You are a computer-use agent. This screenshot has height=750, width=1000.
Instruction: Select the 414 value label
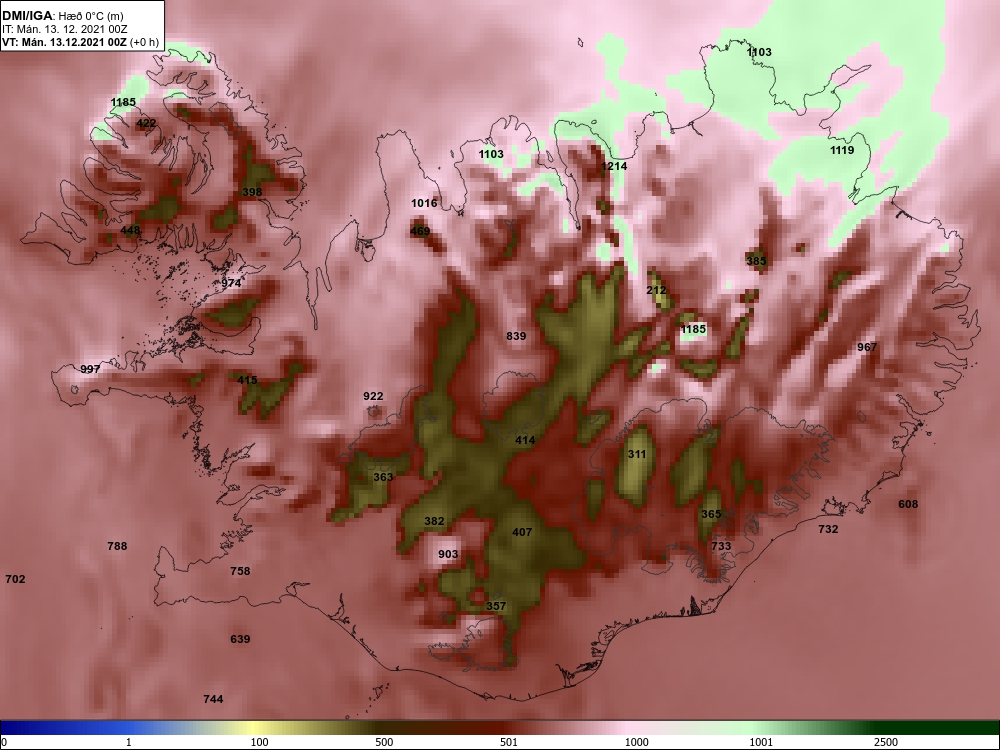coord(526,440)
